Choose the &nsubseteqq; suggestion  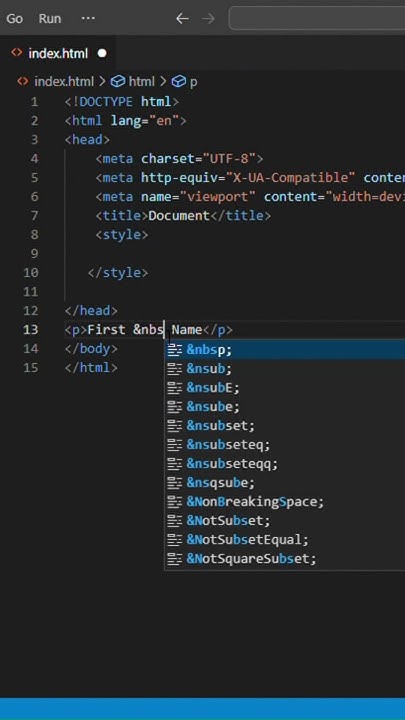(285, 464)
